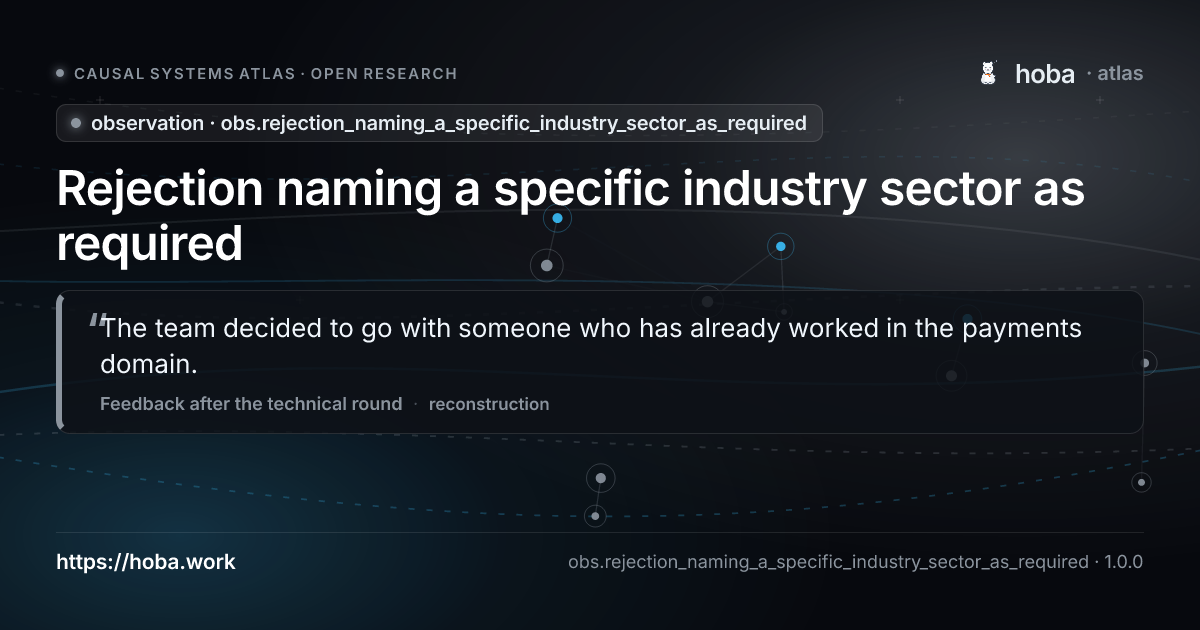The image size is (1200, 630).
Task: Click the hoba brand name
Action: pyautogui.click(x=1044, y=73)
